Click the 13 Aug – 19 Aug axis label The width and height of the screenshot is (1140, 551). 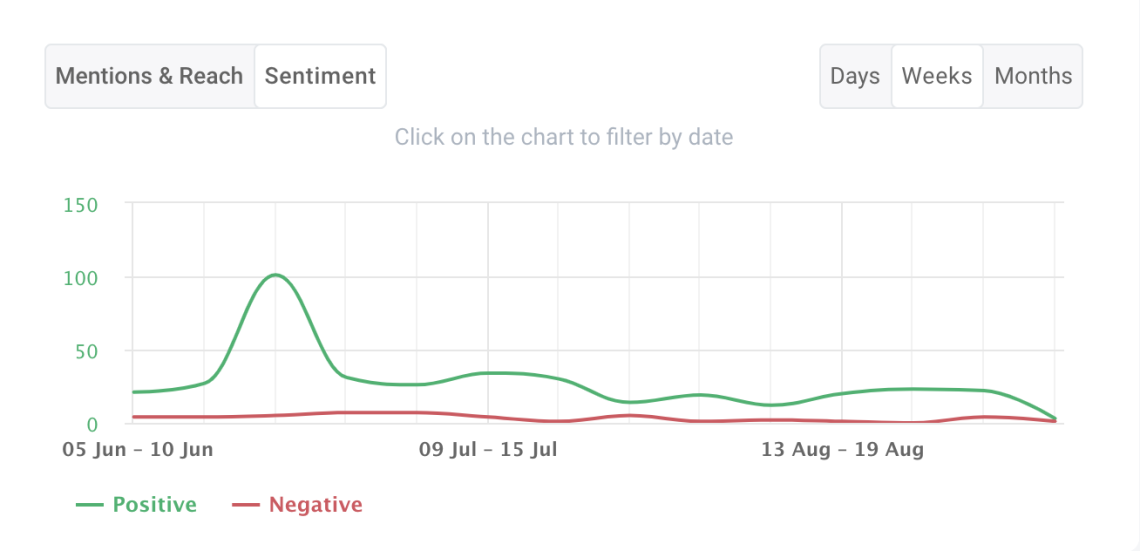click(x=842, y=450)
